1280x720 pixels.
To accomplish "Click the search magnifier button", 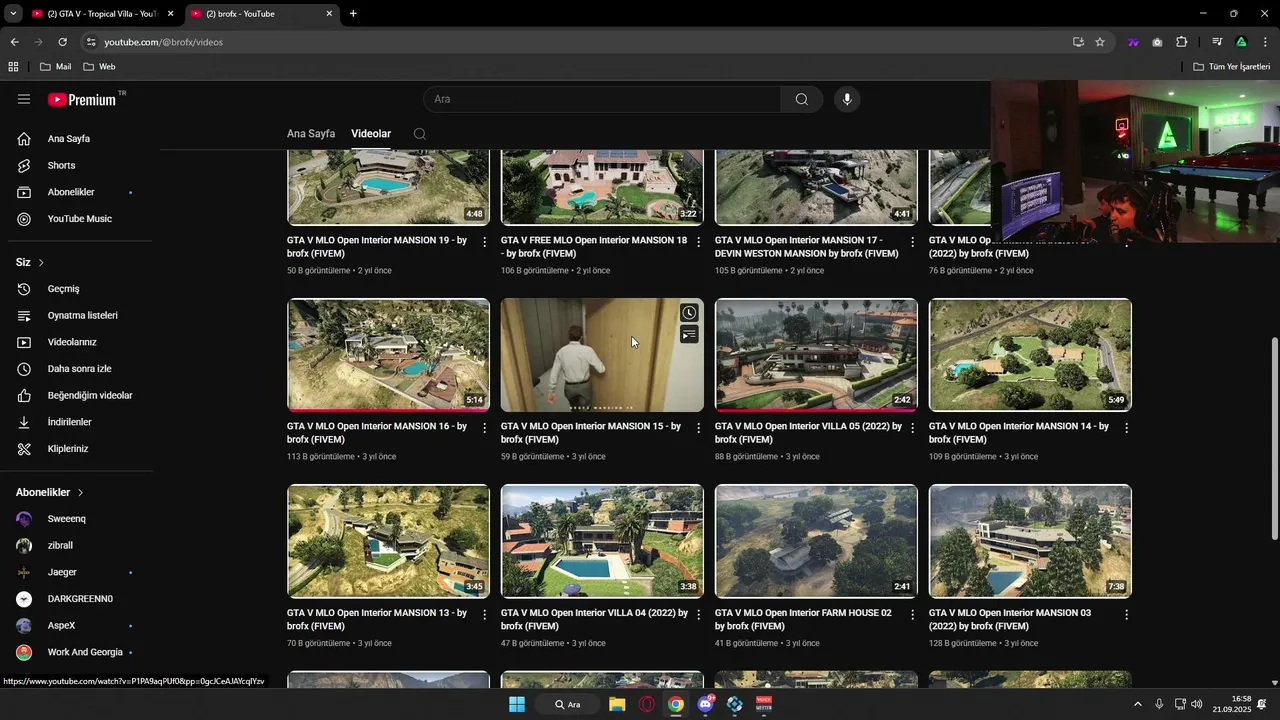I will coord(802,99).
